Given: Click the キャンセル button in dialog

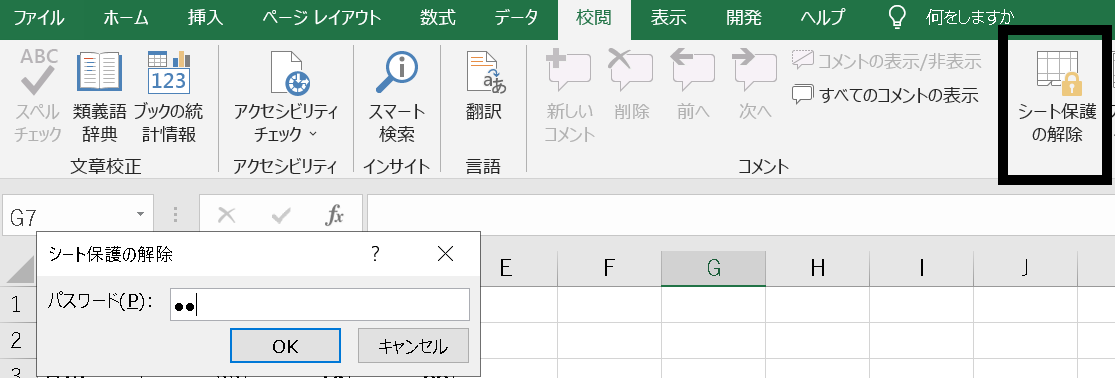Looking at the screenshot, I should pos(413,346).
